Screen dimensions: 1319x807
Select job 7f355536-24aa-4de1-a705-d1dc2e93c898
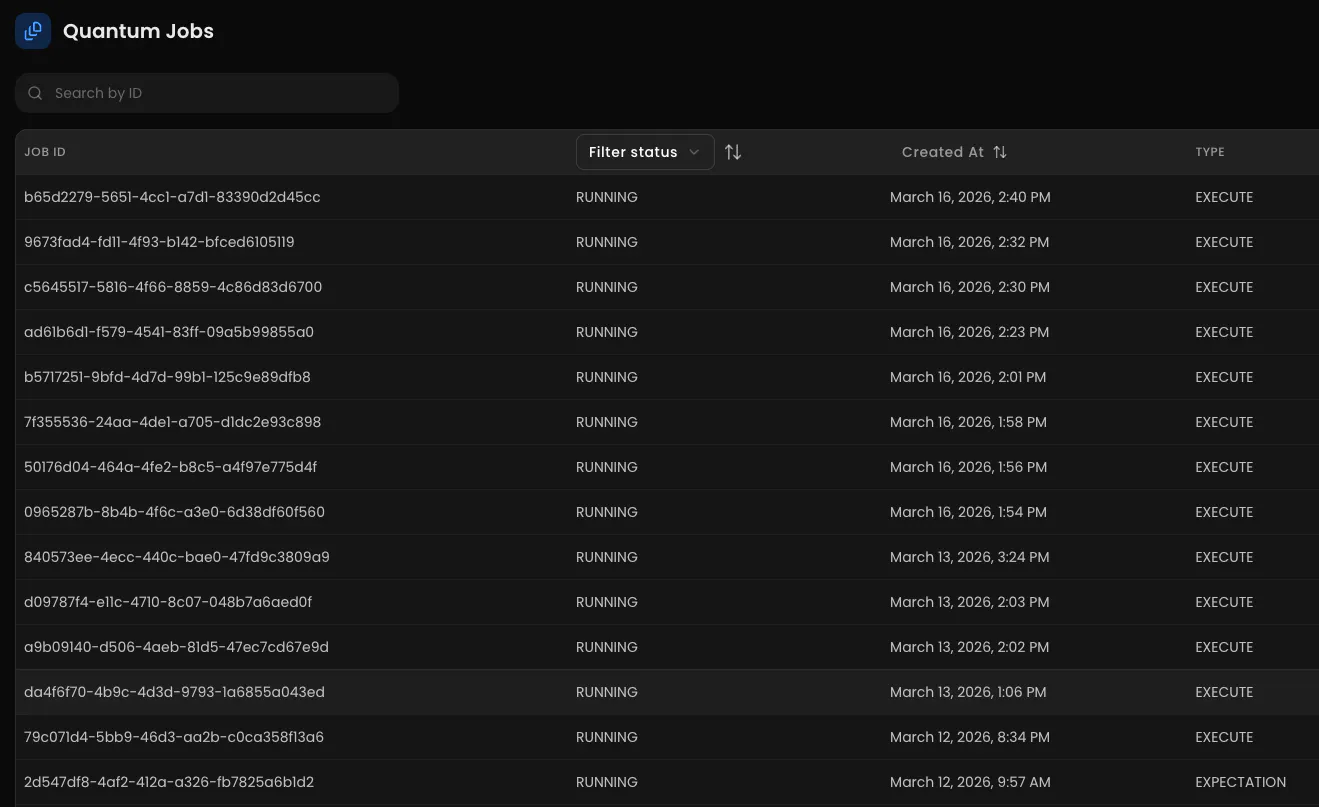pyautogui.click(x=173, y=422)
